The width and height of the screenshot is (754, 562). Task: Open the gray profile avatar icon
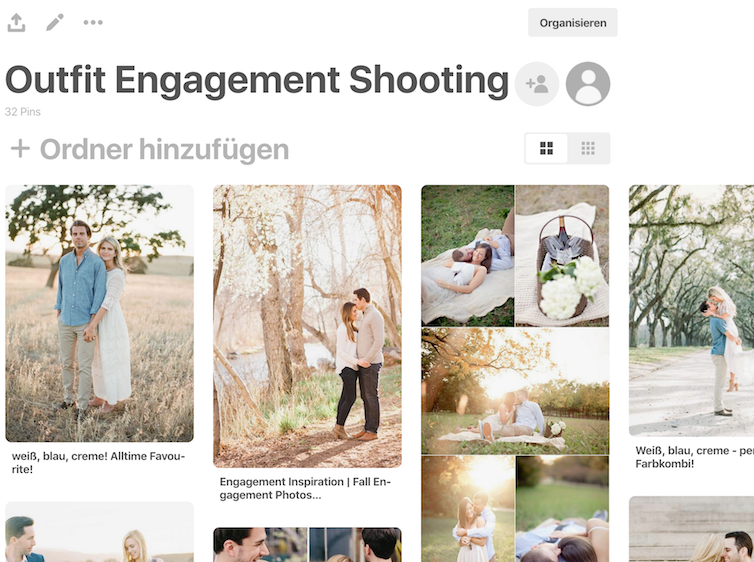point(588,84)
